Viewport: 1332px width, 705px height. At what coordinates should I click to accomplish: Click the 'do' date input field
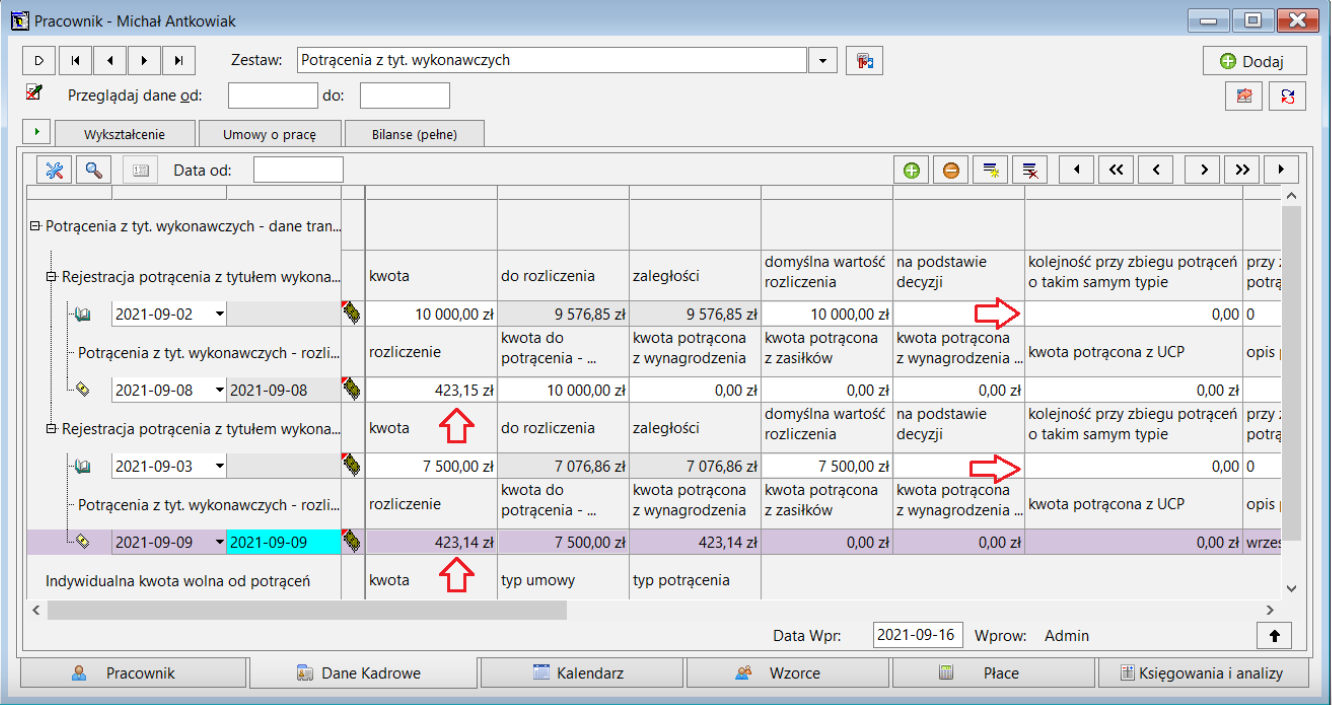pos(404,95)
